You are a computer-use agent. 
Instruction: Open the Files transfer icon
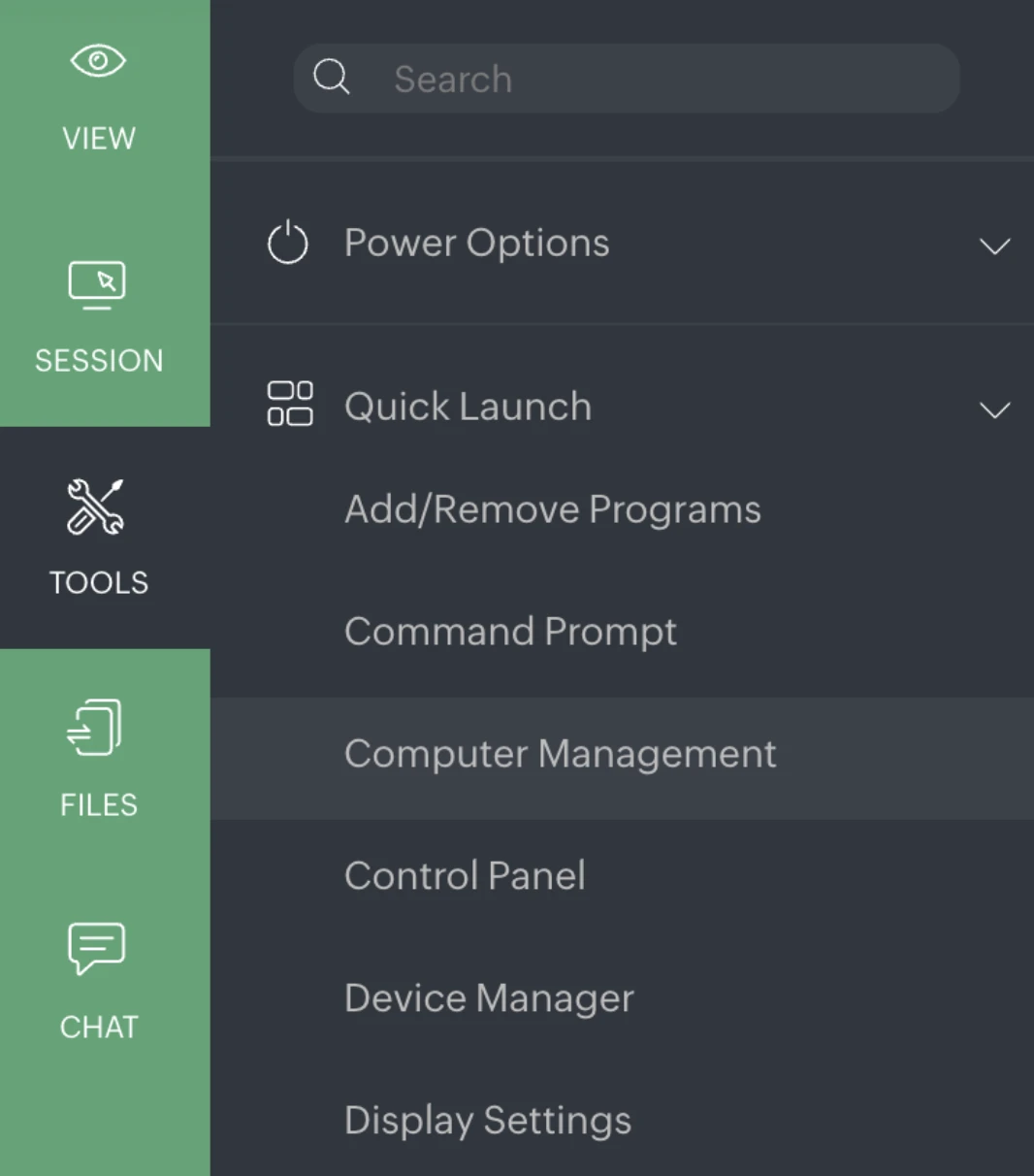92,727
